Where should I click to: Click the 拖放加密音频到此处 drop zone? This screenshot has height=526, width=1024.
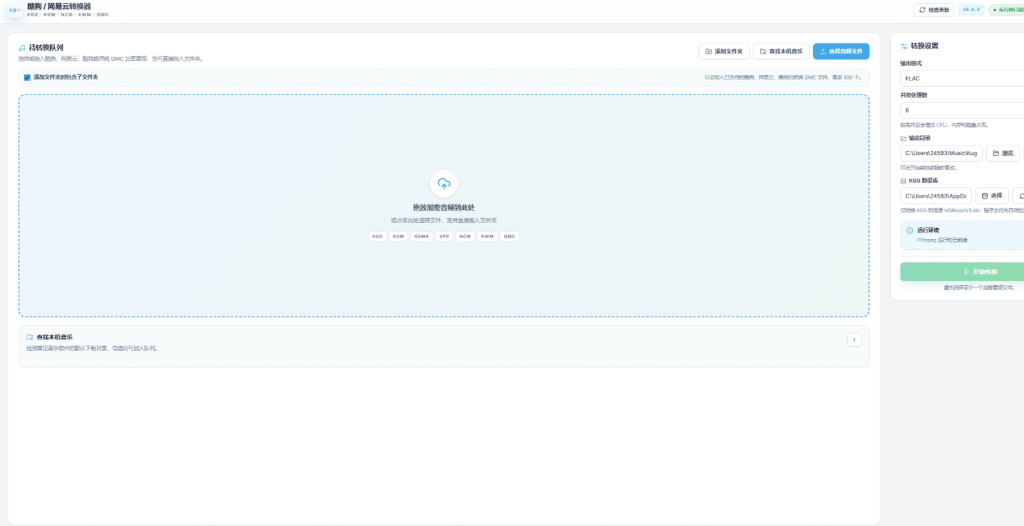pos(444,206)
